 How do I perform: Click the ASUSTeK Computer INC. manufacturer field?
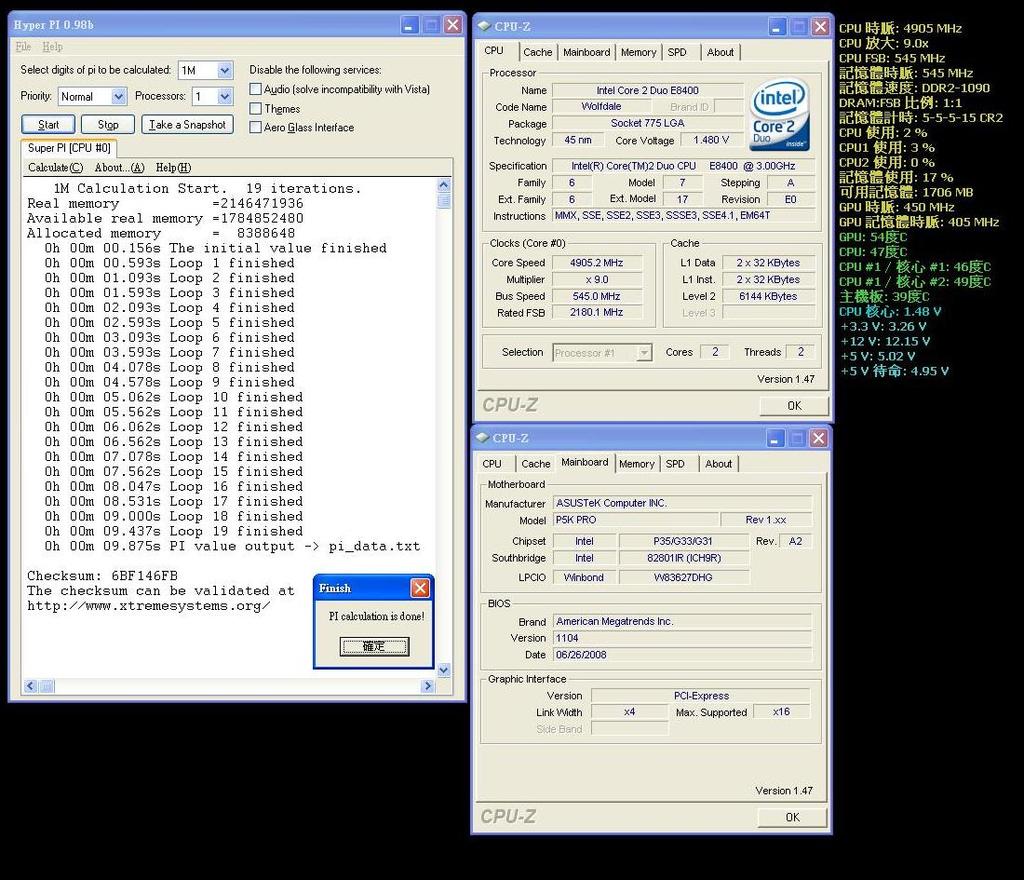(682, 503)
